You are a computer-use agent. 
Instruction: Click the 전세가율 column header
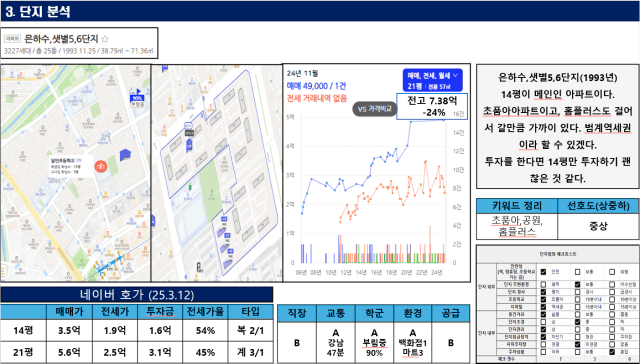point(205,312)
